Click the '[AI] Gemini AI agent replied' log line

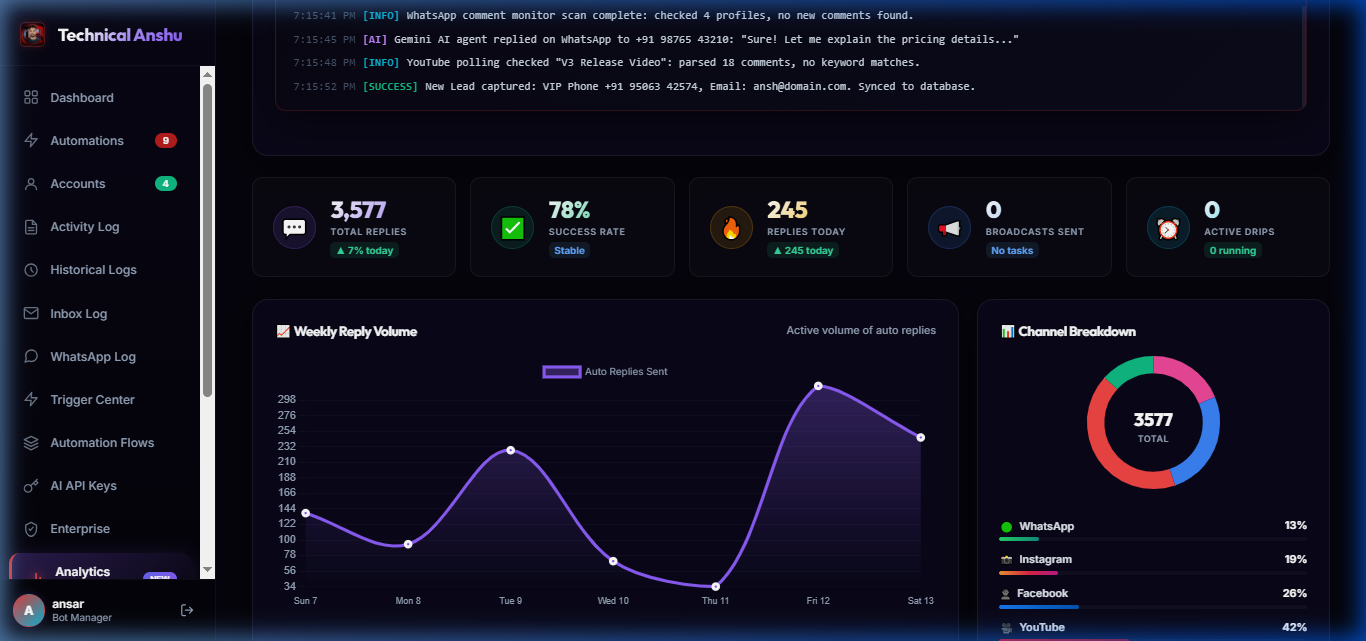pyautogui.click(x=656, y=40)
